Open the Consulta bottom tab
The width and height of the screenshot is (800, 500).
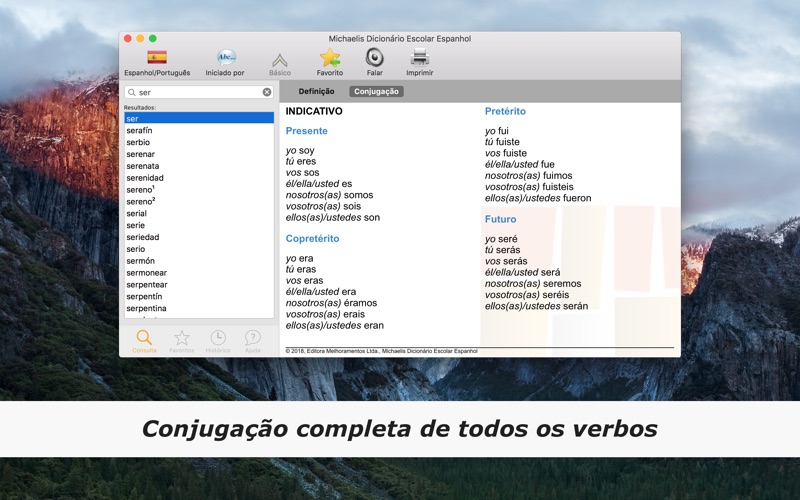tap(144, 341)
